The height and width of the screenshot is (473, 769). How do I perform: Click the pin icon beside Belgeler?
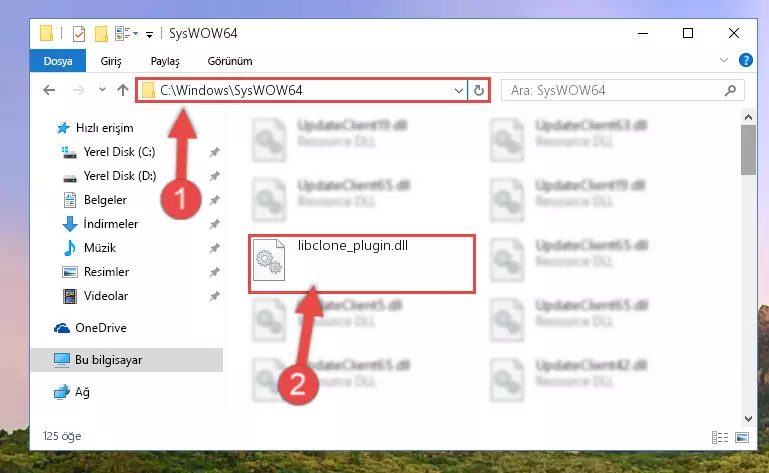[x=214, y=200]
